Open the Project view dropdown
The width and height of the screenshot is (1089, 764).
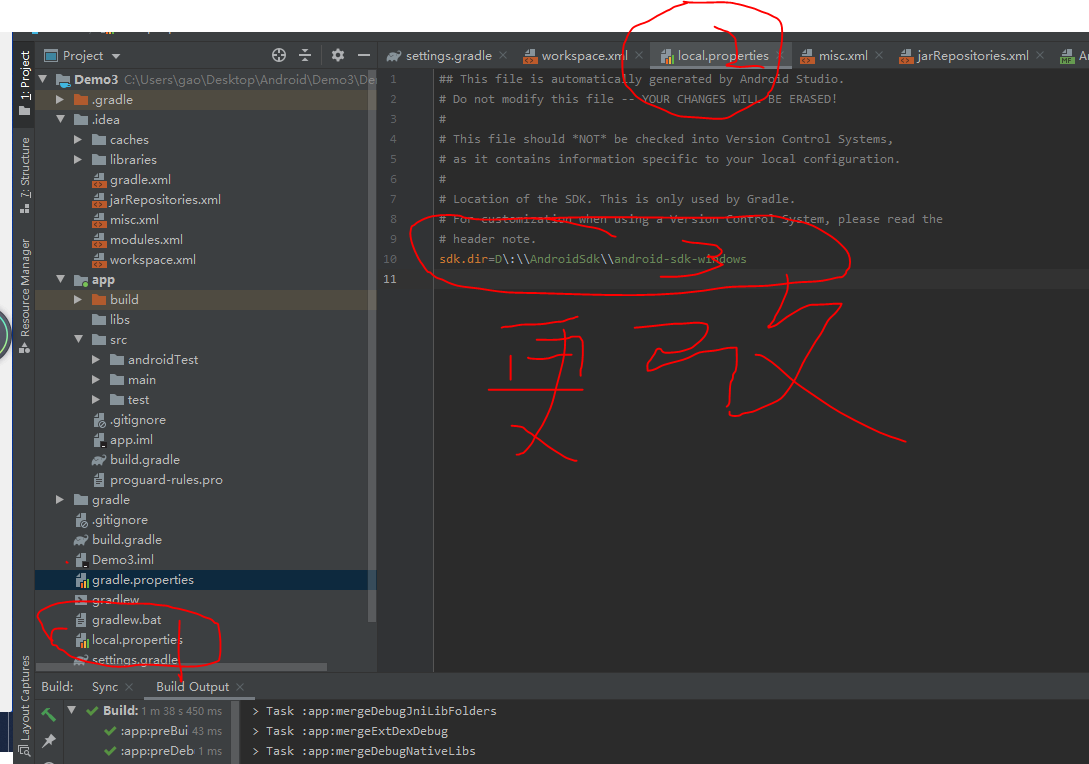tap(116, 56)
